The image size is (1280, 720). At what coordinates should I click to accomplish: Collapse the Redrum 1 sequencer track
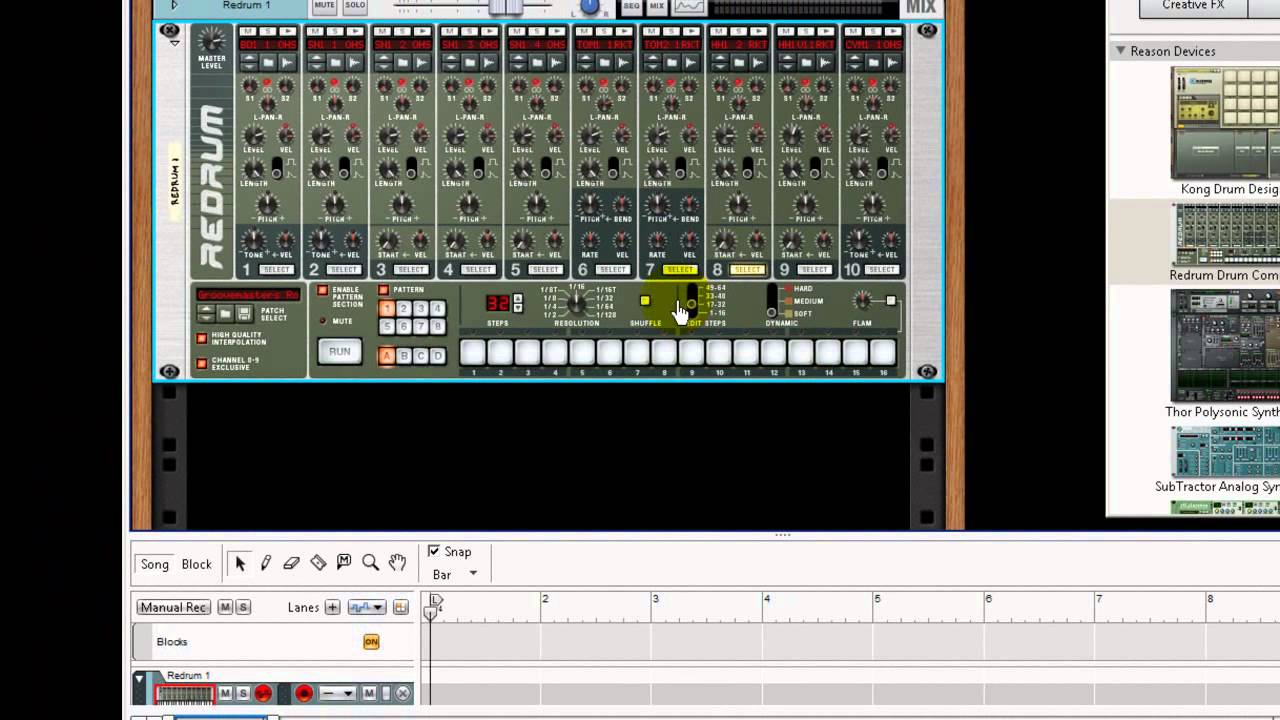tap(140, 677)
